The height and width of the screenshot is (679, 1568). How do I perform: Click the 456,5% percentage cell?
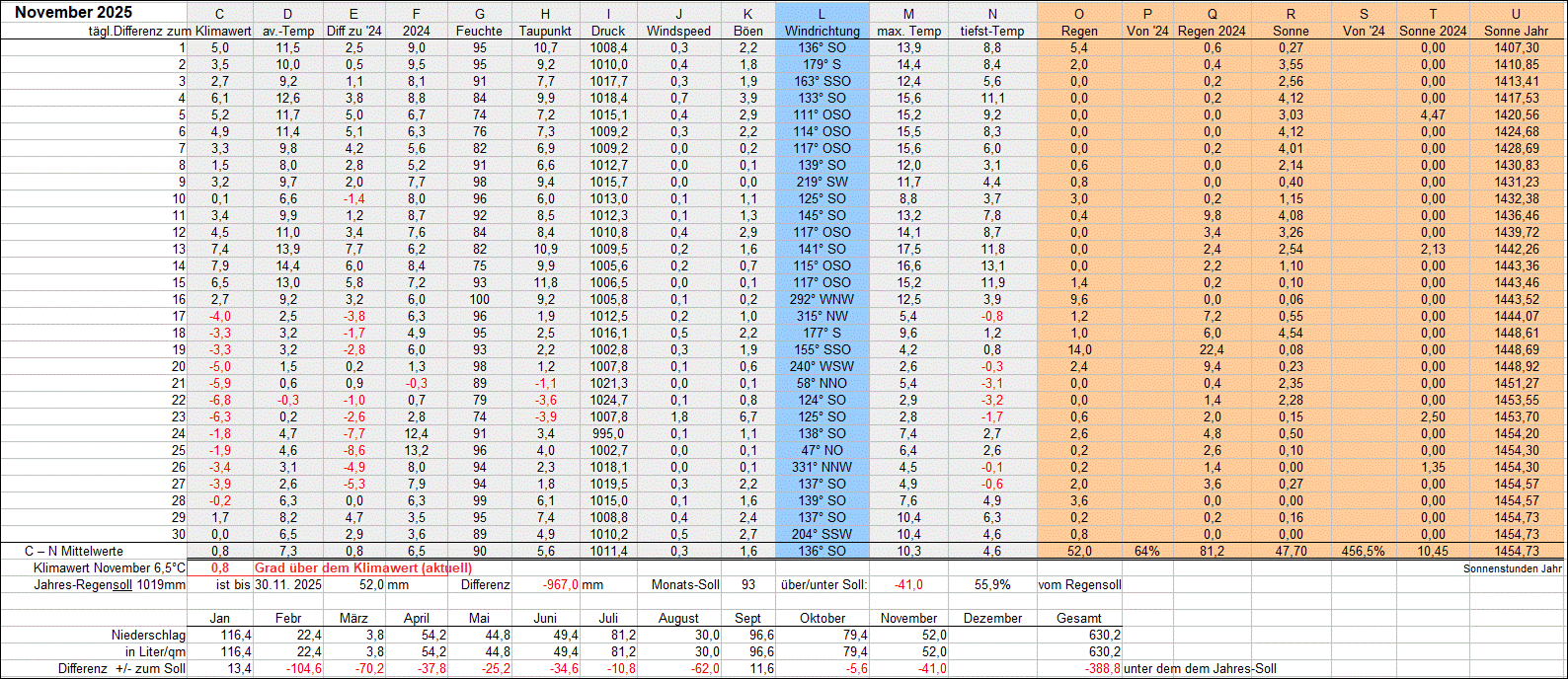coord(1363,552)
